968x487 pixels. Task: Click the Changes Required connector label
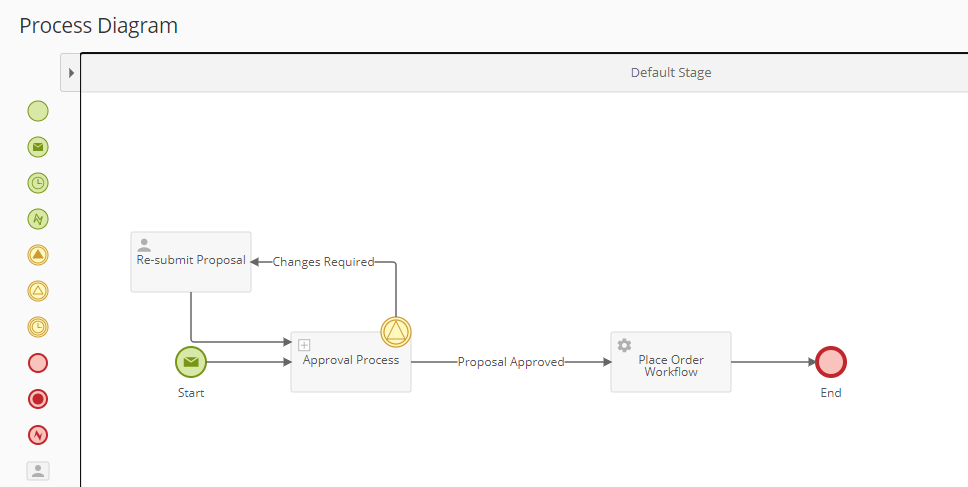323,262
